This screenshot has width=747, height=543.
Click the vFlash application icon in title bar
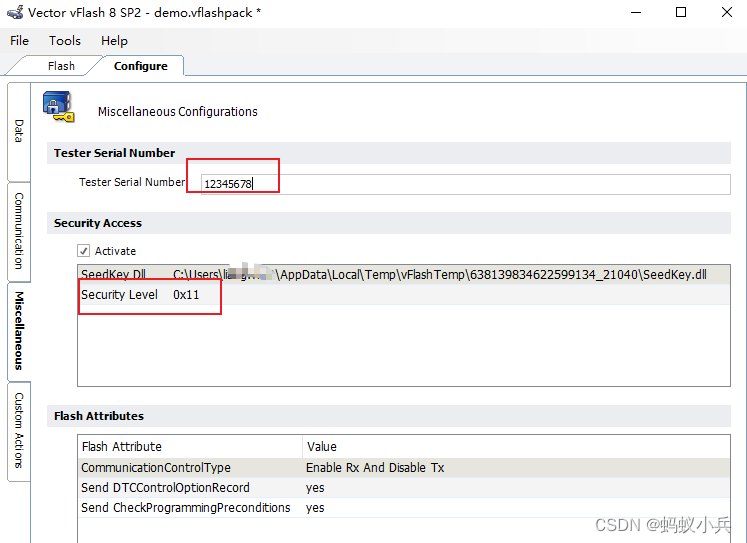(15, 12)
